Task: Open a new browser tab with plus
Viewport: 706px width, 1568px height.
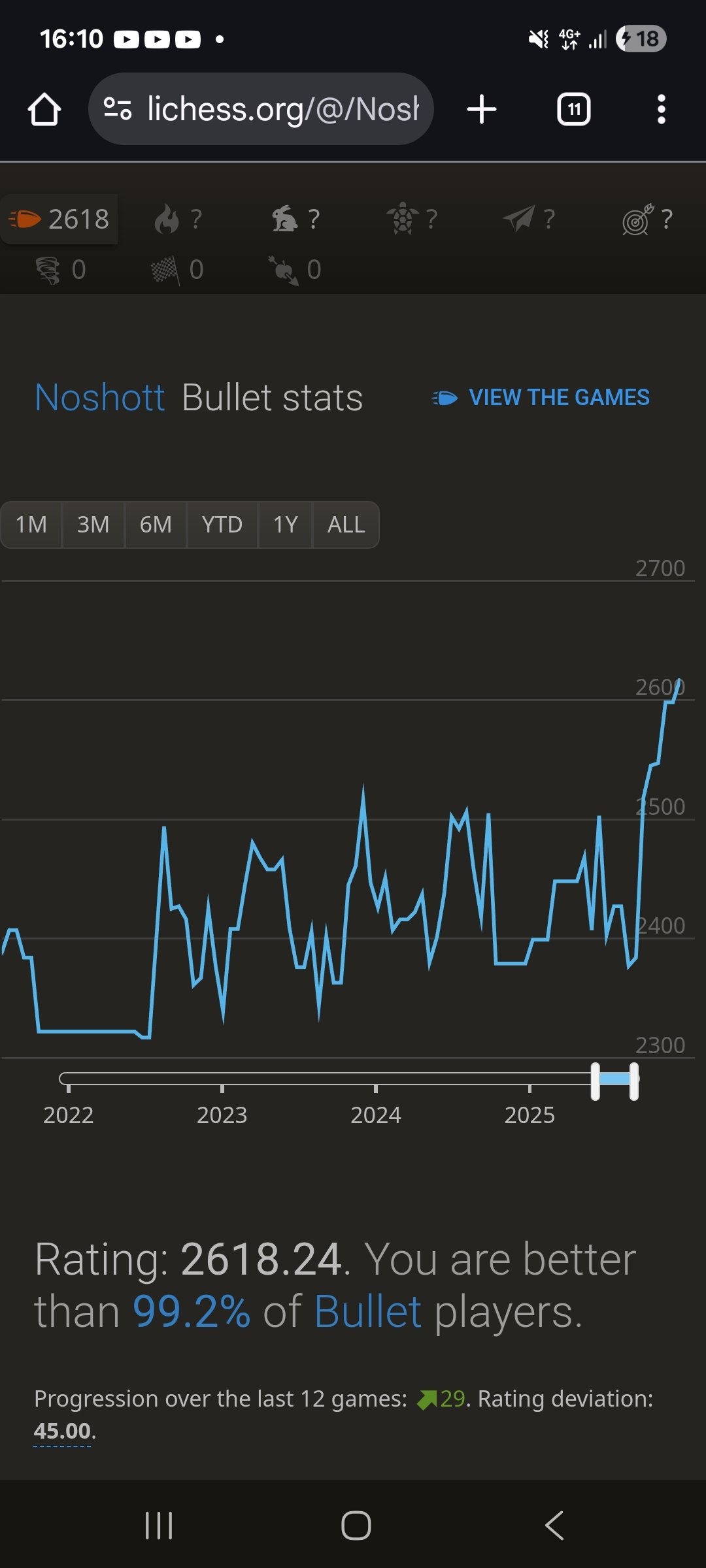Action: [482, 109]
